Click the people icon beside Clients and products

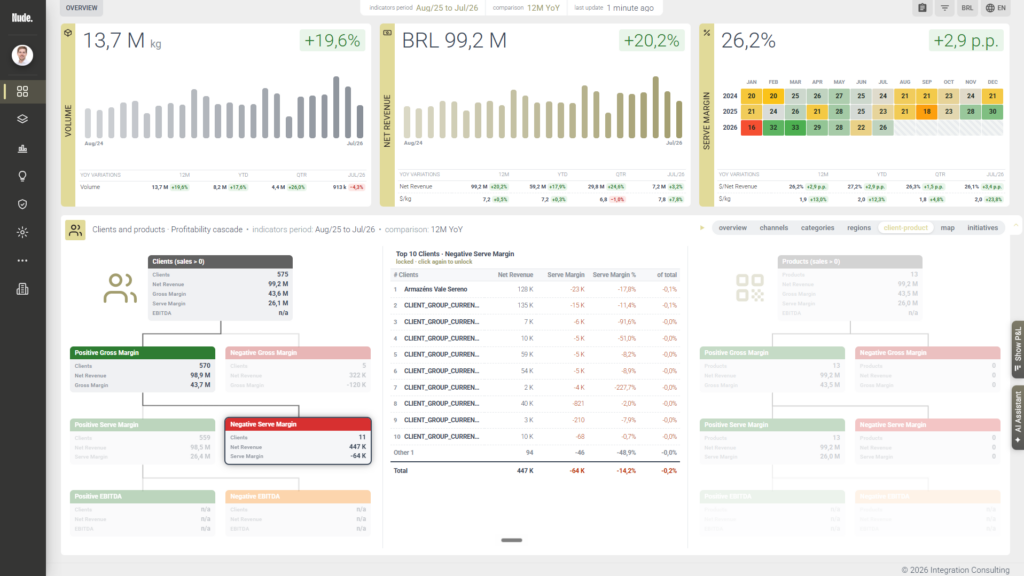tap(75, 229)
